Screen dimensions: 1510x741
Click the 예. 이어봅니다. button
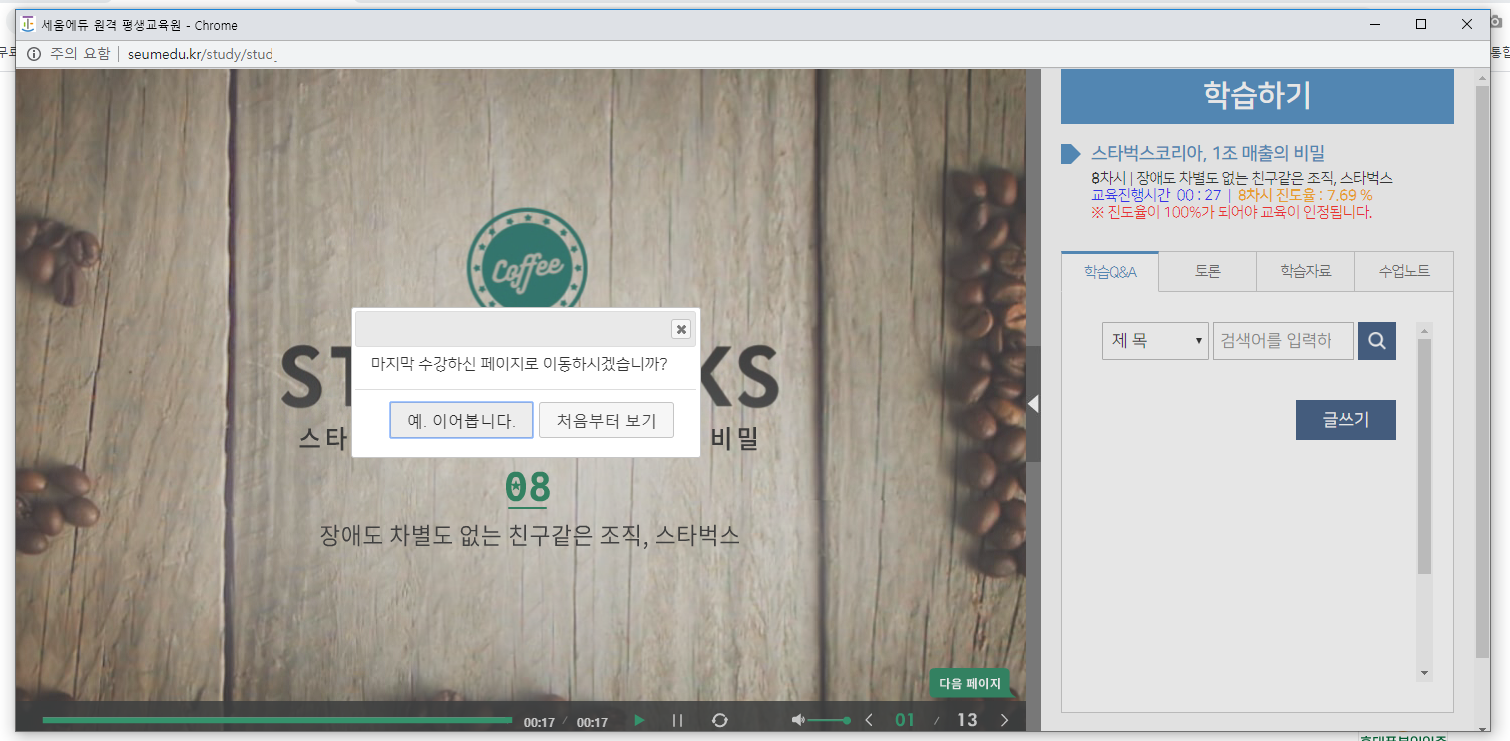pyautogui.click(x=461, y=421)
